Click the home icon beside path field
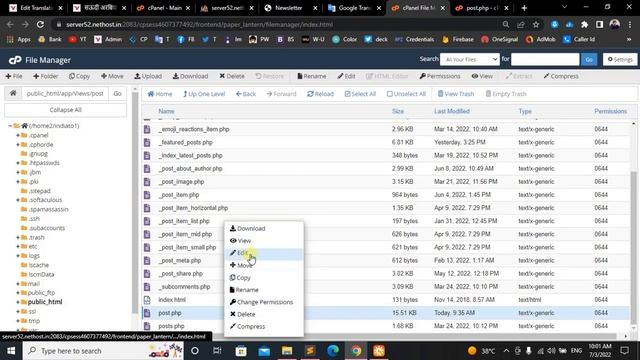Viewport: 640px width, 360px height. tap(13, 93)
